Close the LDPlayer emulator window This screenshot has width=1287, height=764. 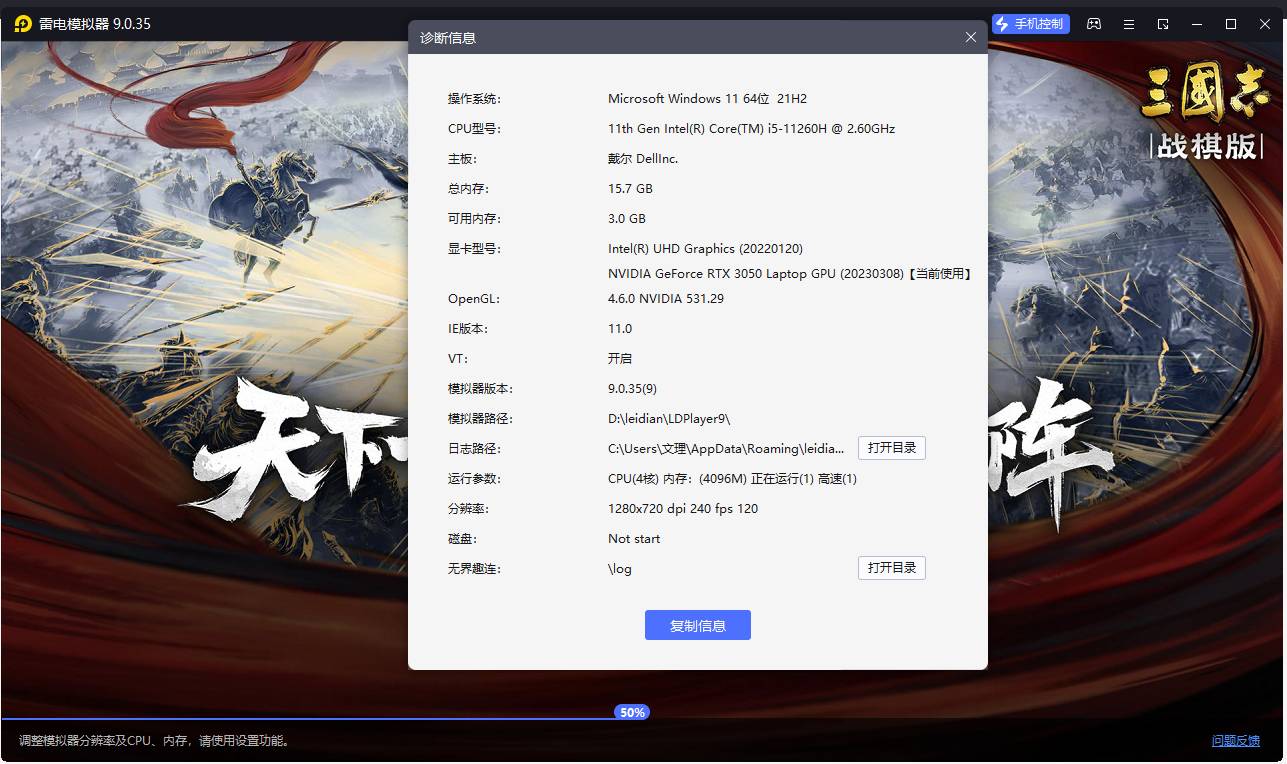tap(1265, 24)
